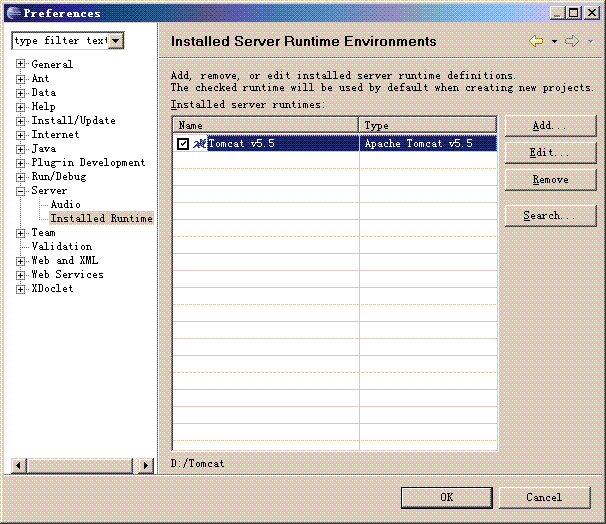Click the tree's left scroll arrow
Viewport: 606px width, 524px height.
click(x=19, y=465)
